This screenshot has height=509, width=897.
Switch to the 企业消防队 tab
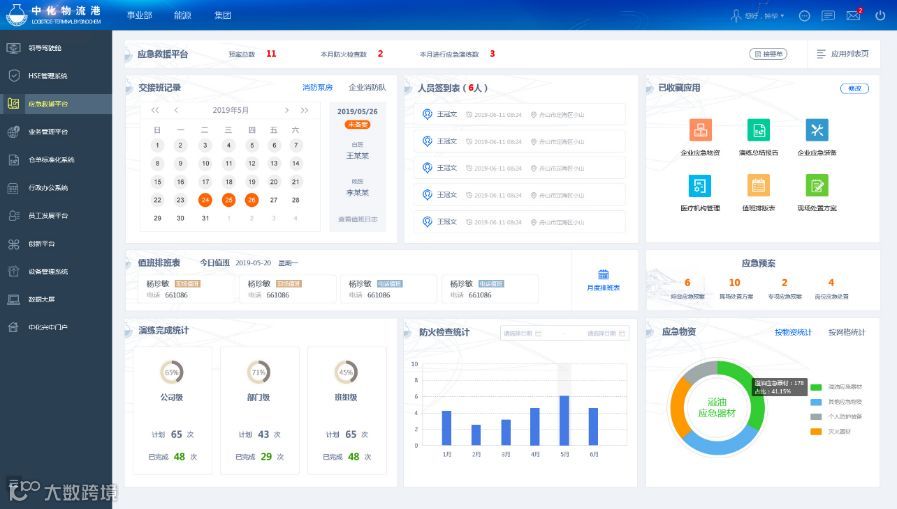(x=367, y=88)
